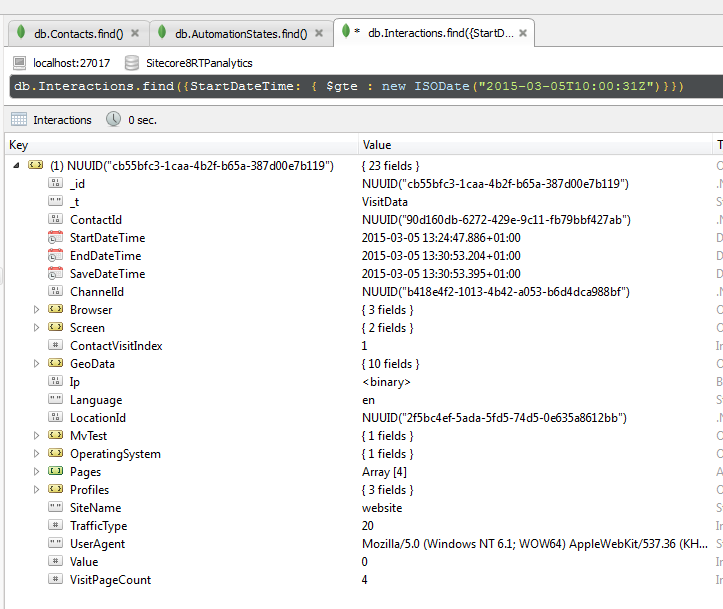Switch to the db.AutomationStates.find() tab
Image resolution: width=723 pixels, height=609 pixels.
pyautogui.click(x=240, y=33)
